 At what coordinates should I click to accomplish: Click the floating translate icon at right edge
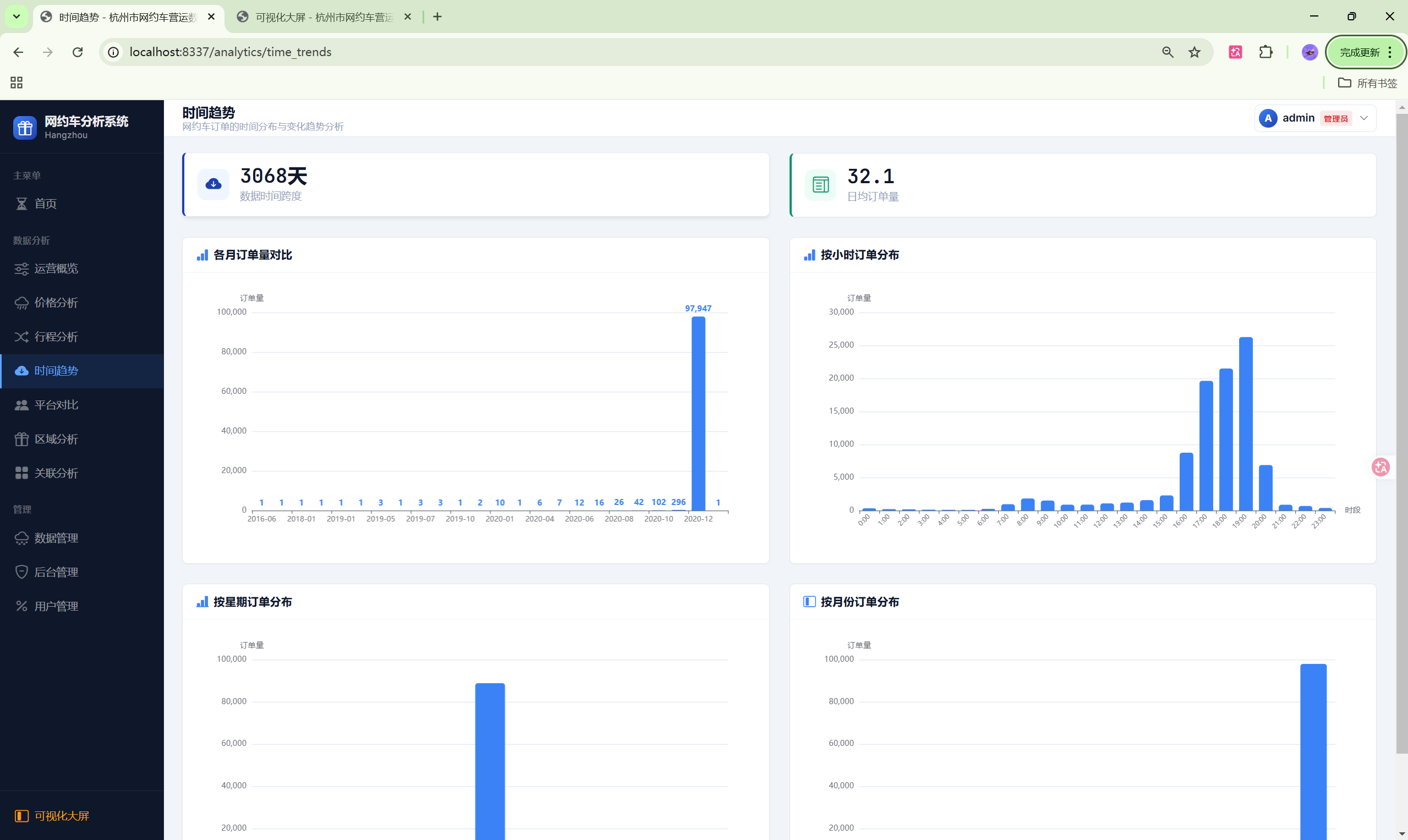point(1380,467)
